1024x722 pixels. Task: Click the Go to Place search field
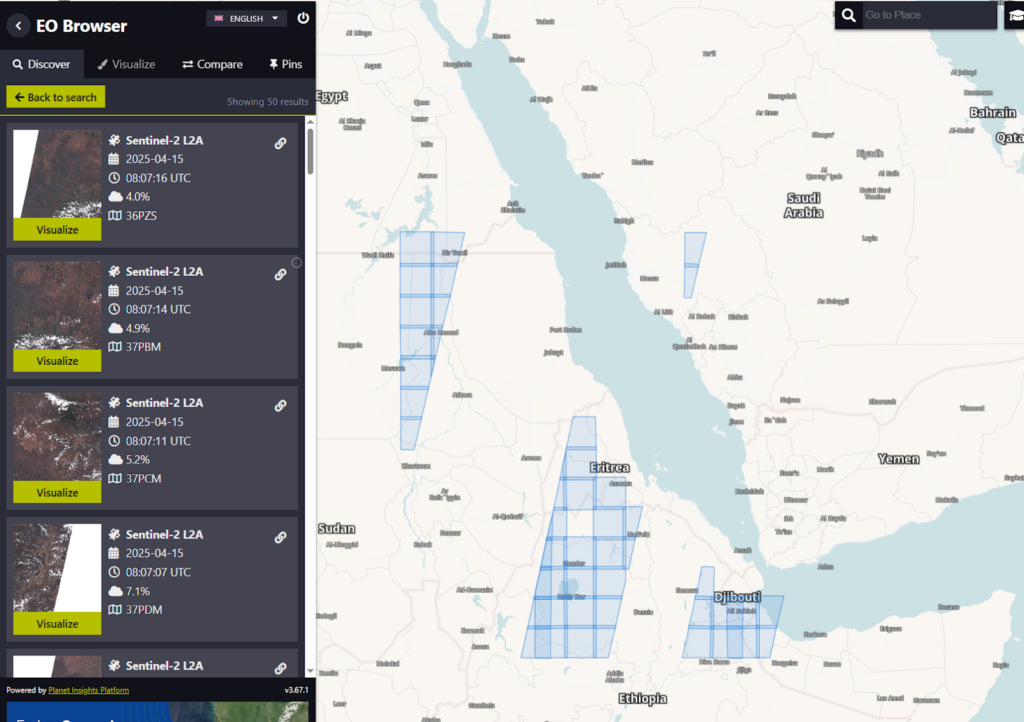928,15
